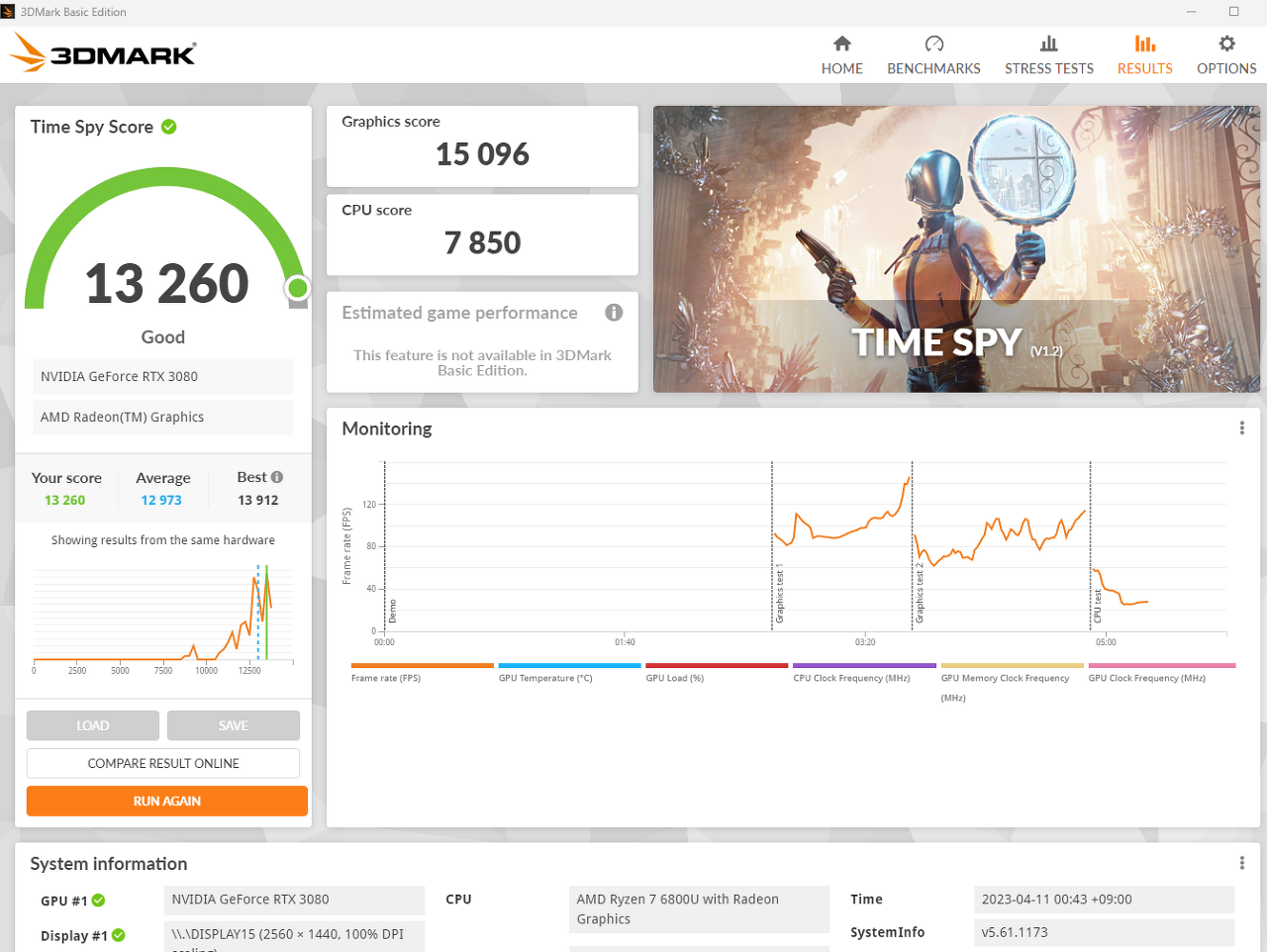
Task: Click the Graphics test 1 marker in the chart
Action: [x=779, y=593]
